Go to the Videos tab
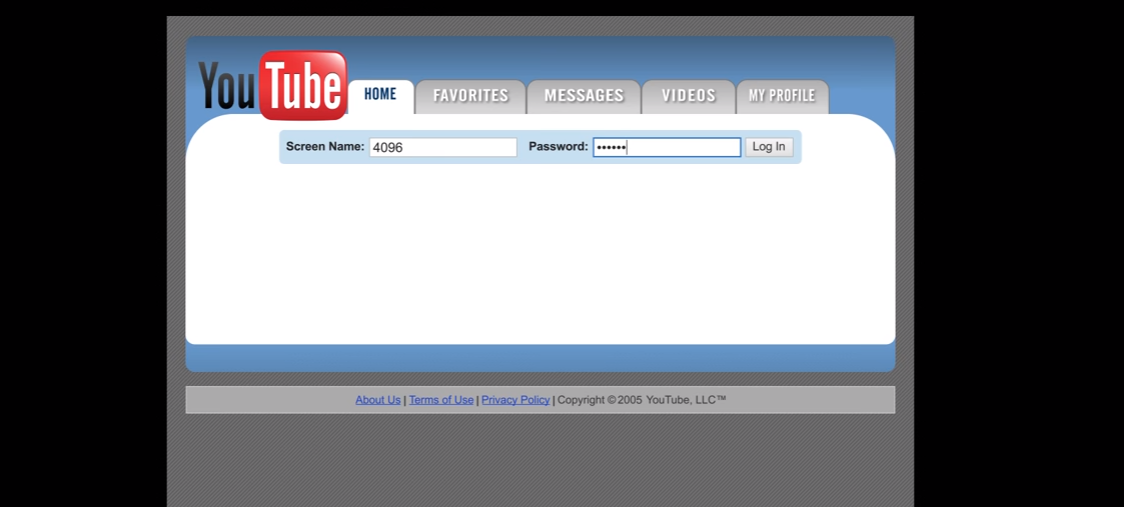Viewport: 1124px width, 507px height. [688, 96]
